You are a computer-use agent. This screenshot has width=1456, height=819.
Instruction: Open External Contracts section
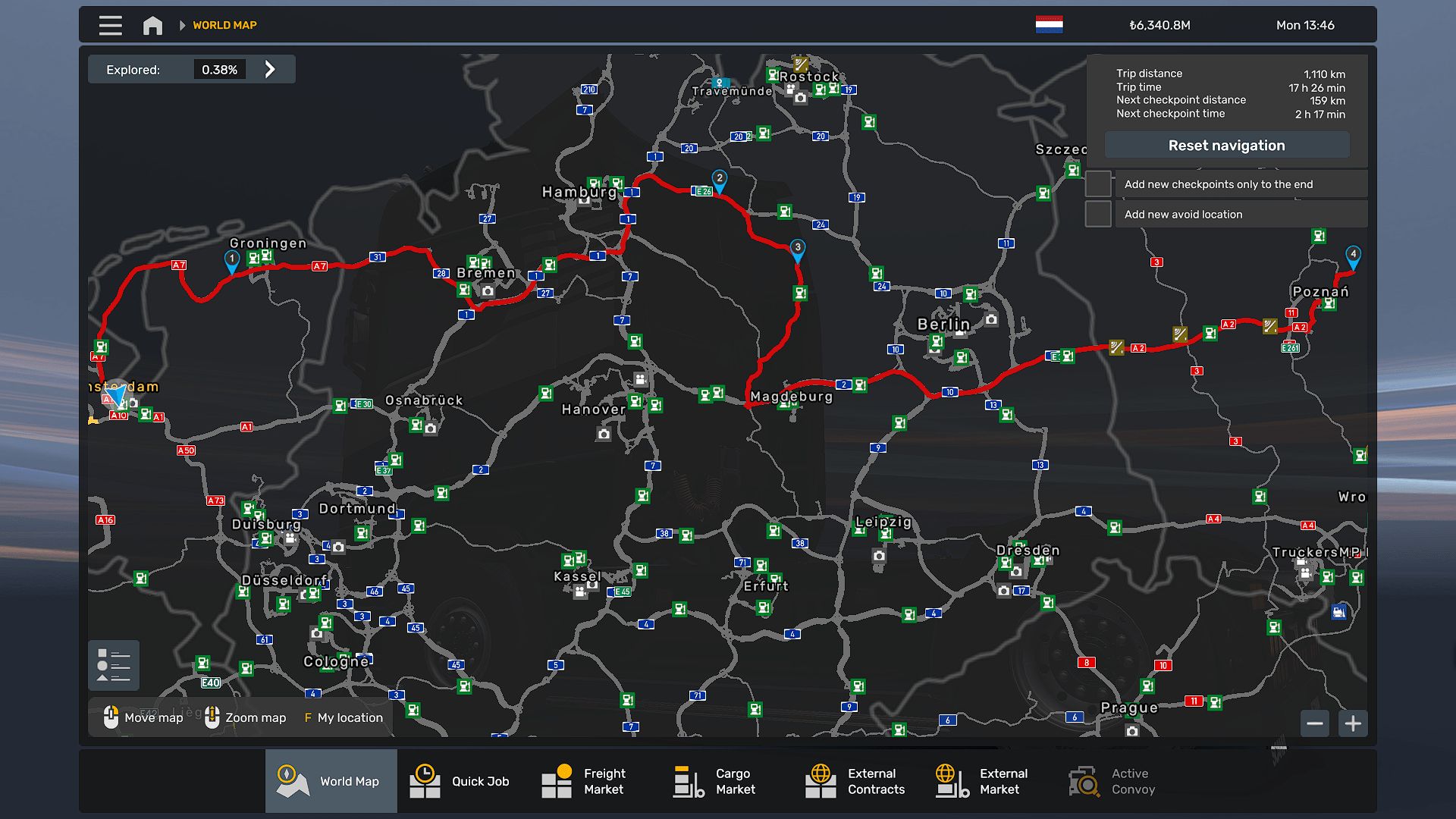(858, 781)
